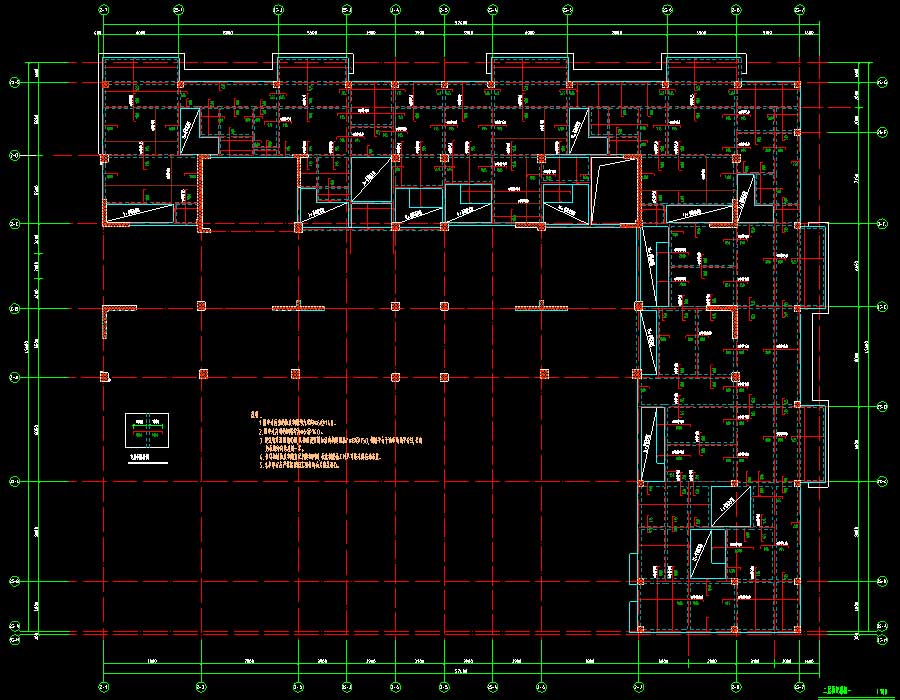Click note item 4 in the notes block

[x=320, y=457]
